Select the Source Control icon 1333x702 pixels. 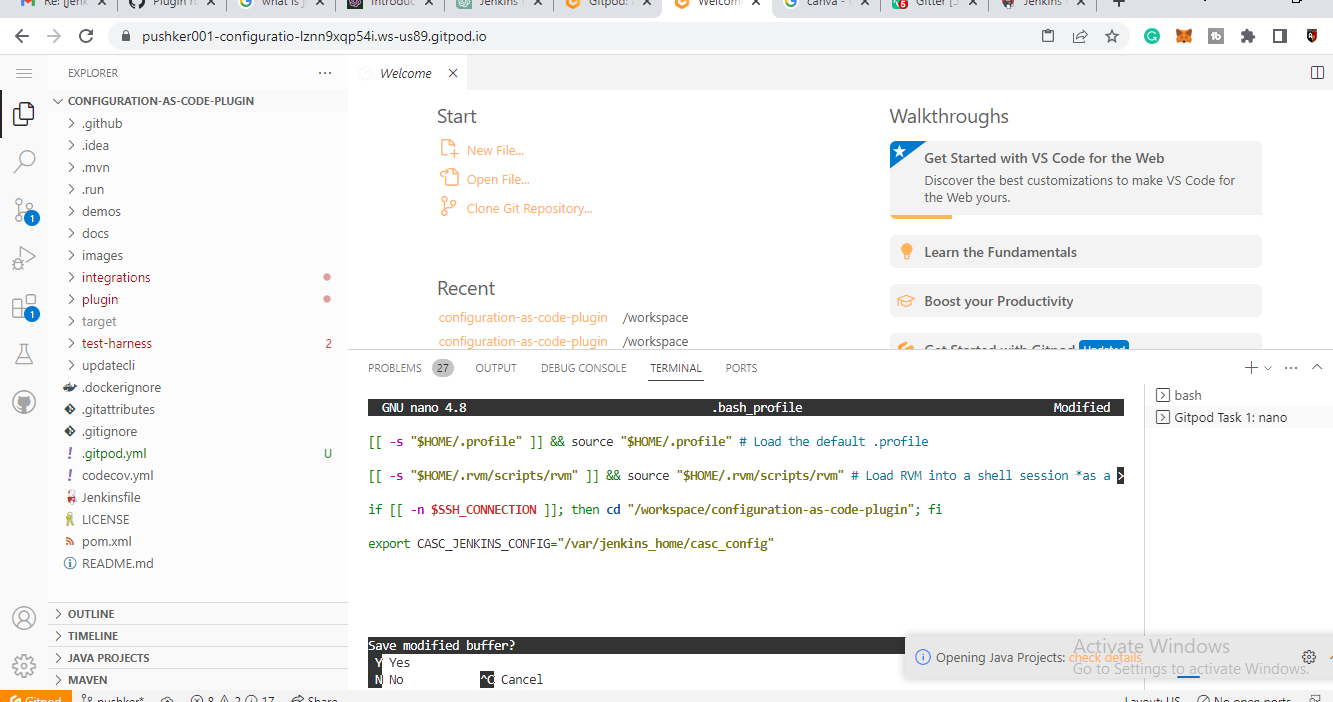[23, 209]
